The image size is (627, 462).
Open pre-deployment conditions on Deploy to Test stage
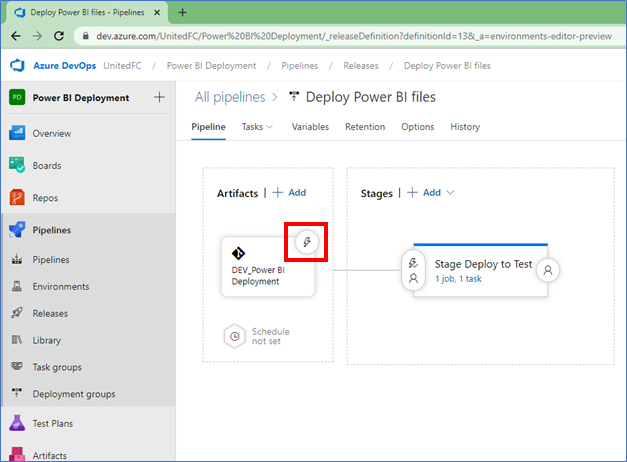pyautogui.click(x=413, y=270)
